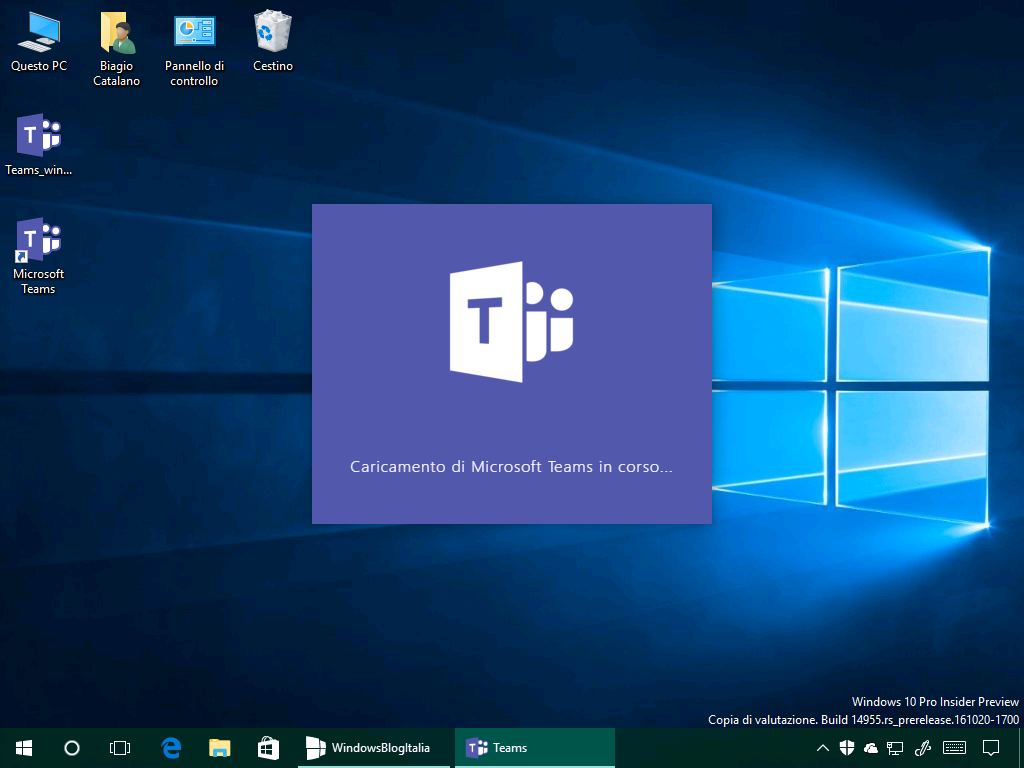The width and height of the screenshot is (1024, 768).
Task: Select the Pannello di controllo desktop icon
Action: pyautogui.click(x=194, y=49)
